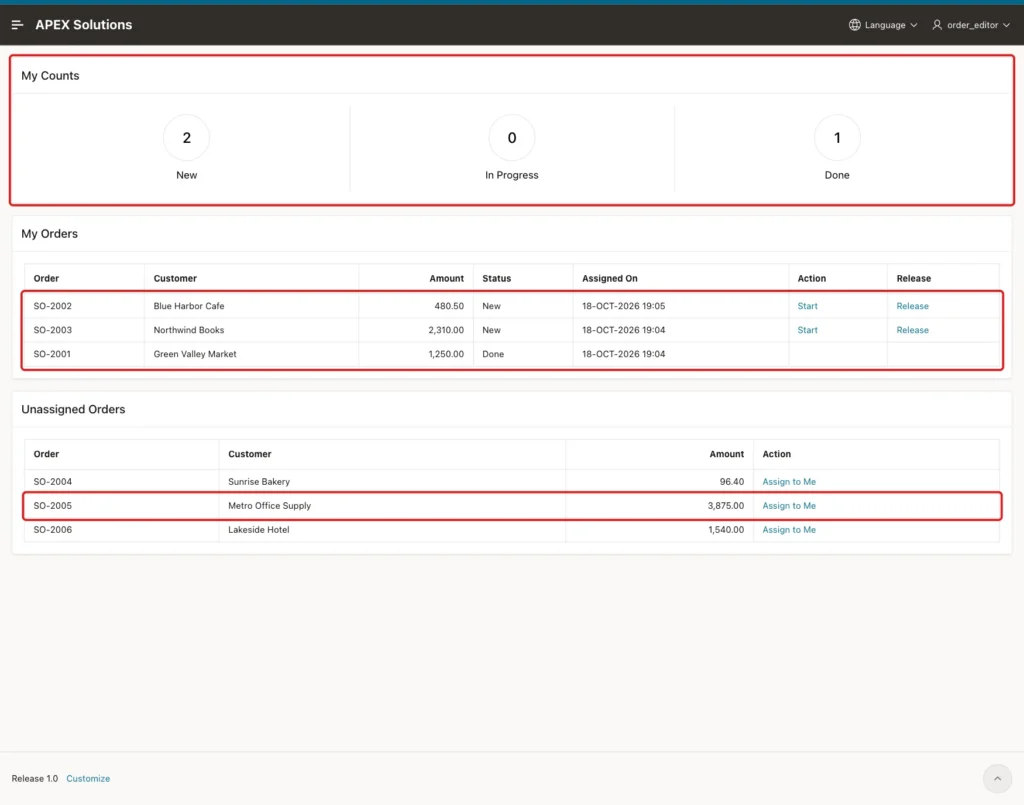Open the APEX Solutions home title
1024x805 pixels.
84,25
